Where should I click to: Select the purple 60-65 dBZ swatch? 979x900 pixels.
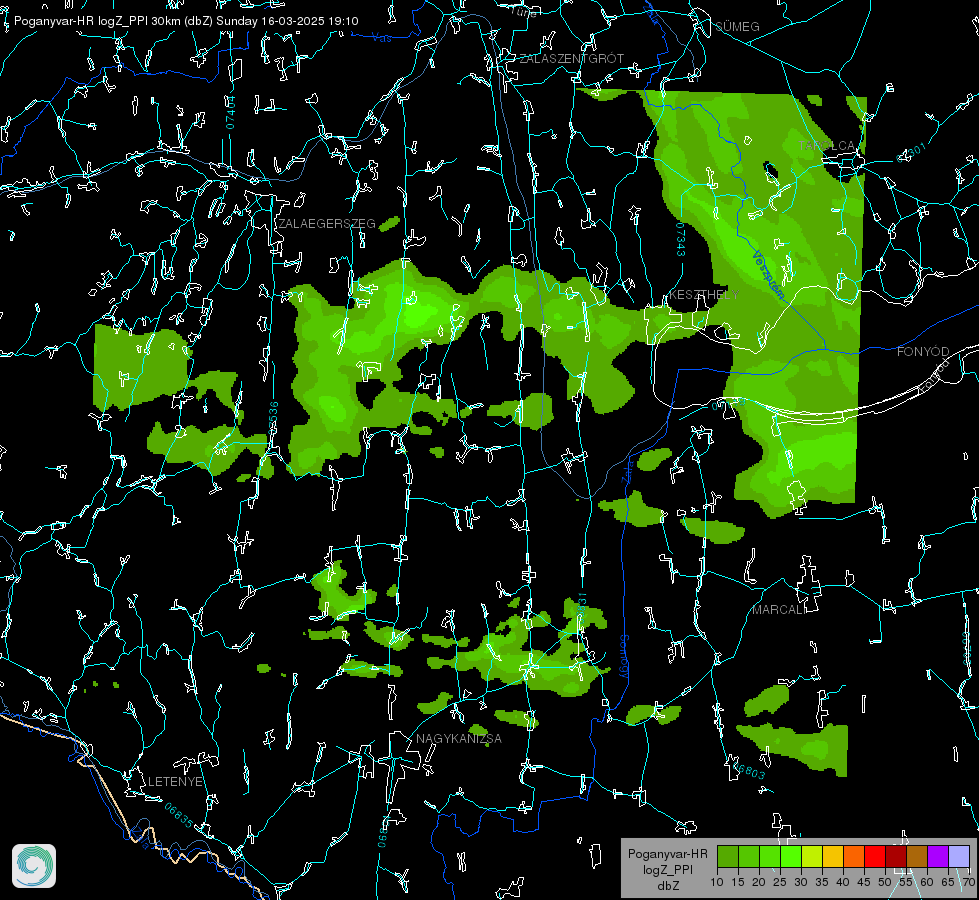[938, 856]
